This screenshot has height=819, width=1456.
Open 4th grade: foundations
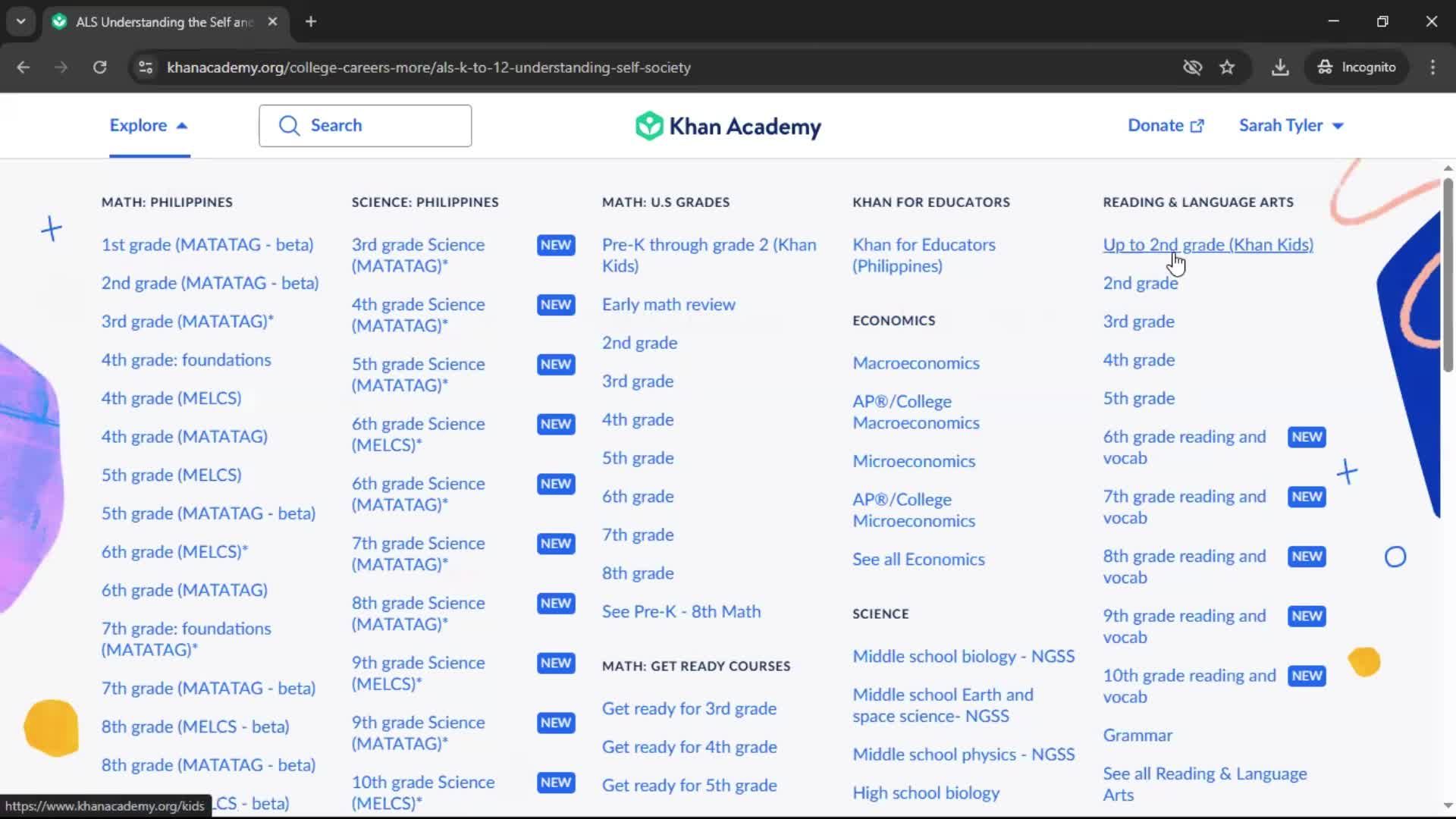pos(186,360)
